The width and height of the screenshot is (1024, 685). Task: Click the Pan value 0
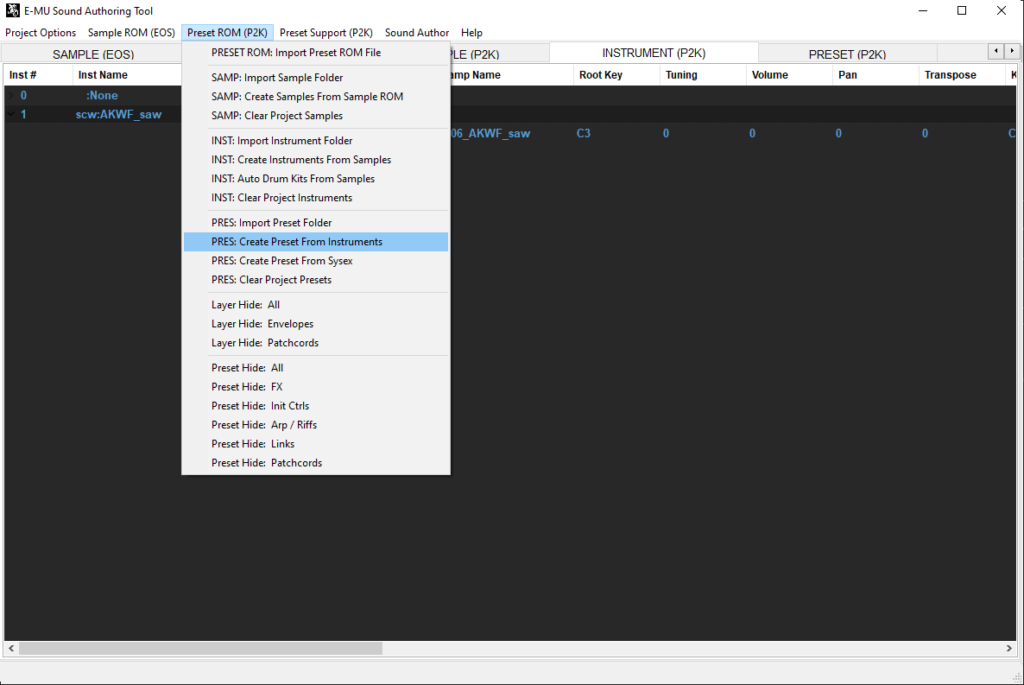[839, 133]
